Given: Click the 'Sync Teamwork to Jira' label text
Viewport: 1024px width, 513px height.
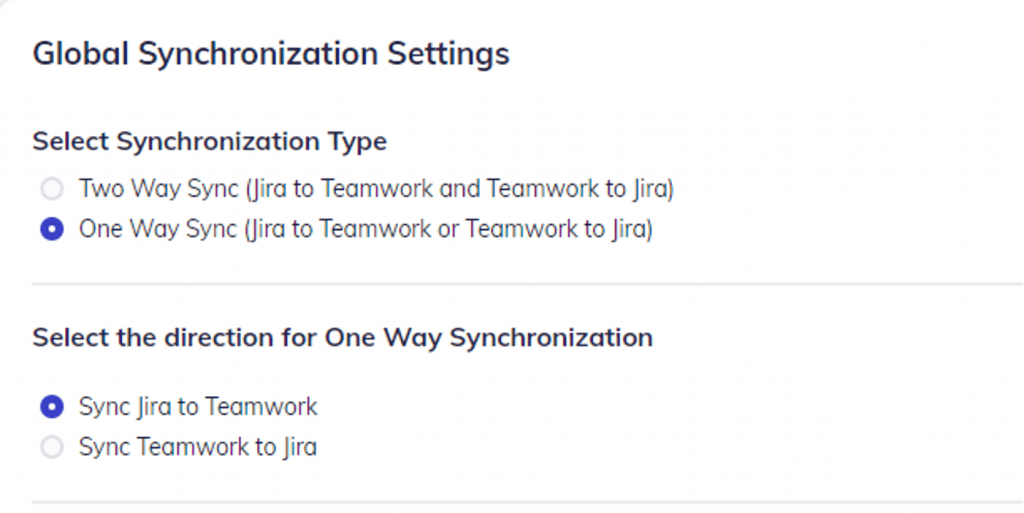Looking at the screenshot, I should tap(198, 447).
